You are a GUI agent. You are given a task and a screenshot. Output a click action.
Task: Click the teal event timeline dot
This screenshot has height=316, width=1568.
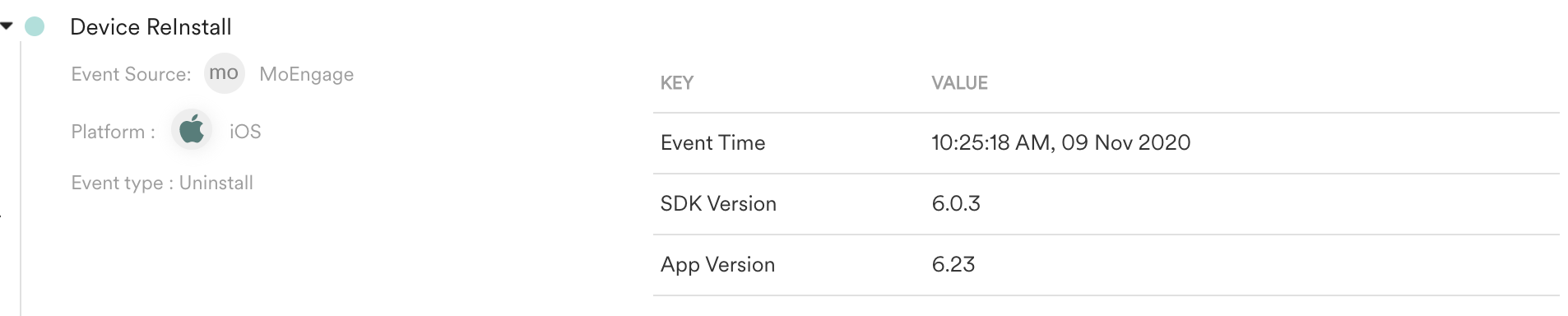[35, 27]
